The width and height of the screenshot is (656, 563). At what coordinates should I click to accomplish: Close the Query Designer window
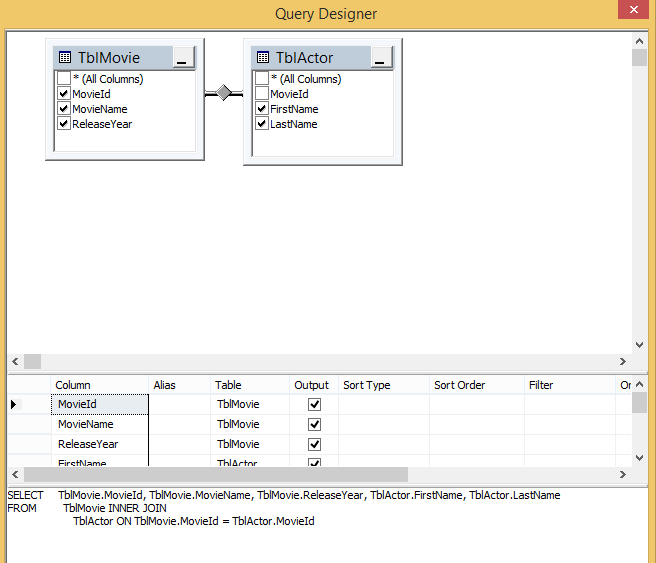(633, 9)
